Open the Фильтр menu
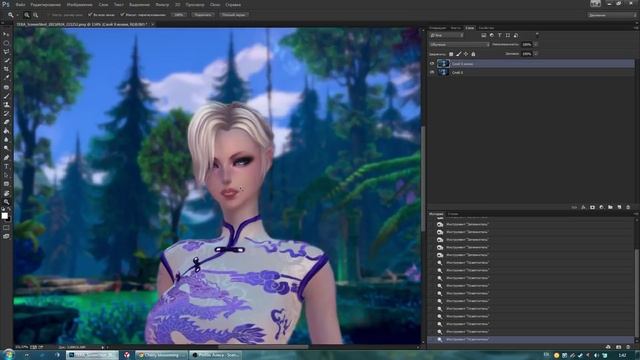 coord(162,5)
